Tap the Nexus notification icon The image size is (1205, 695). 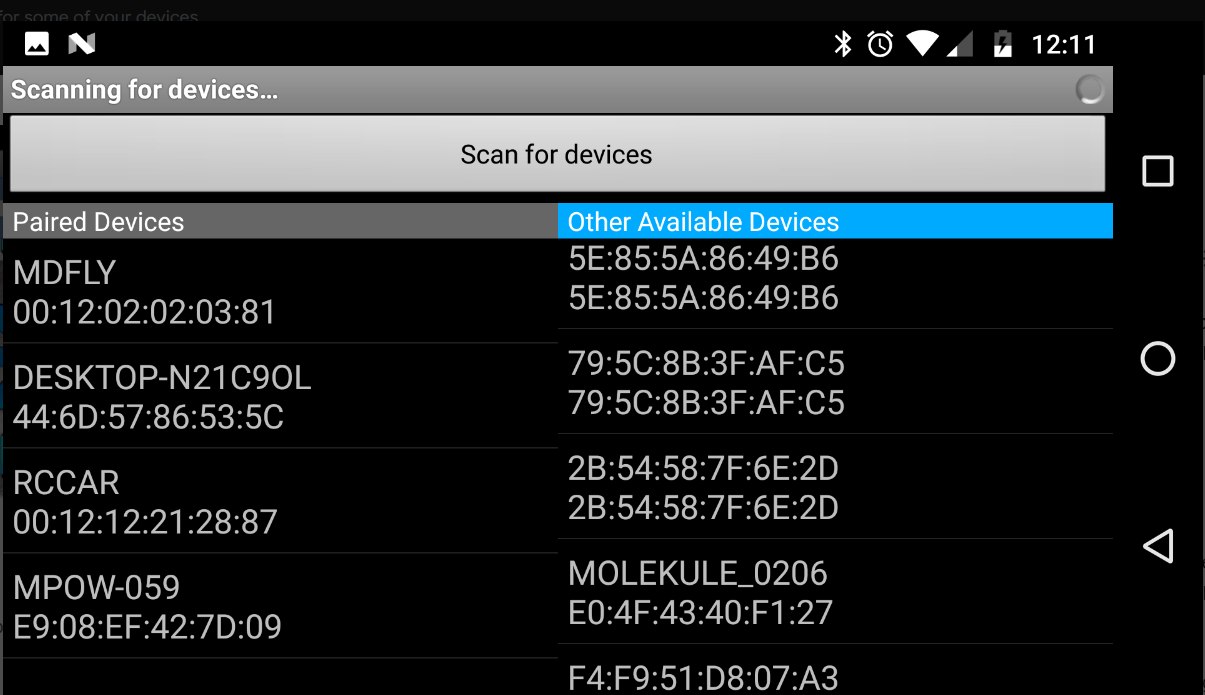point(80,43)
